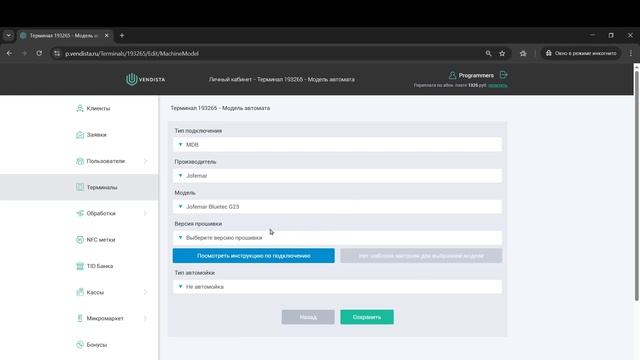Open the Тип подключения MDB dropdown
The image size is (640, 360).
pos(337,144)
